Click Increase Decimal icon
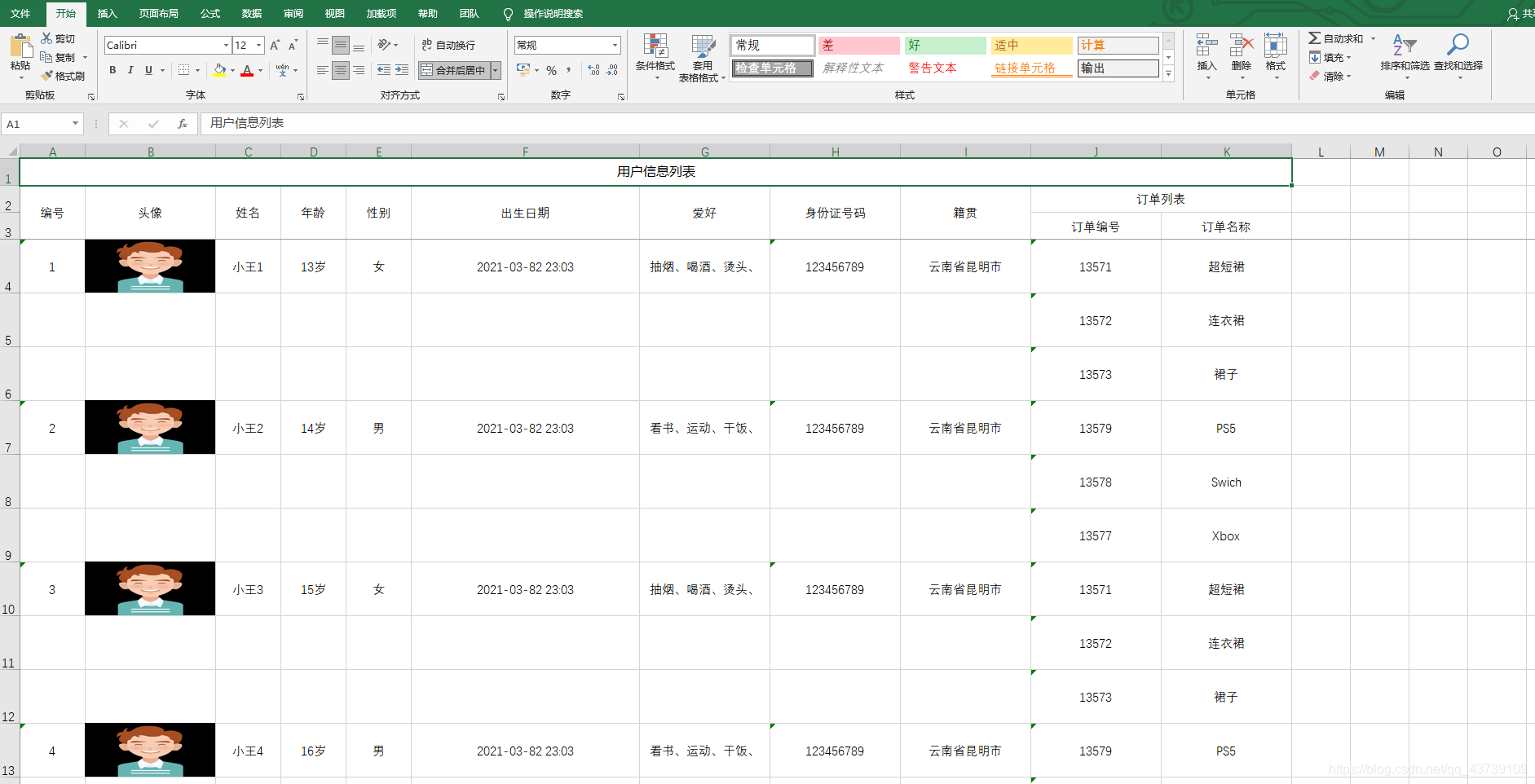This screenshot has height=784, width=1535. 593,70
